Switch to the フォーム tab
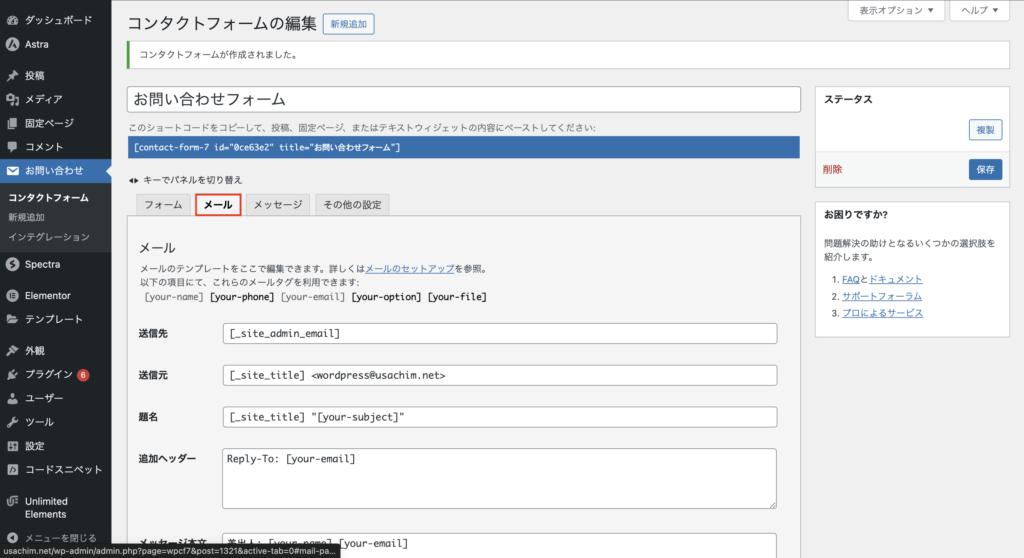 point(163,205)
